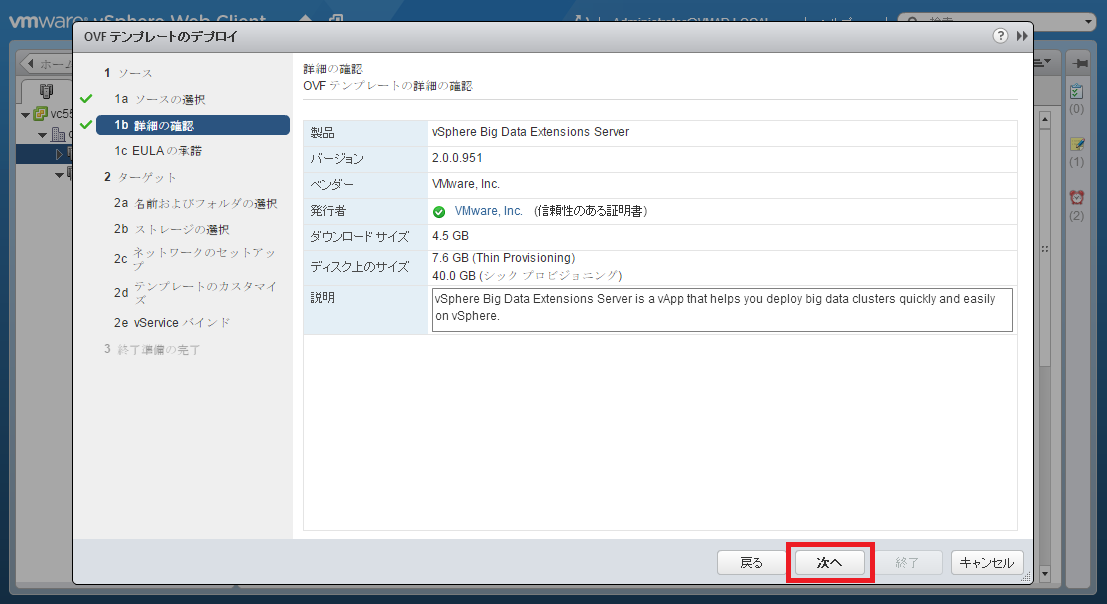
Task: Select step 2c ネットワークのセットアップ
Action: pyautogui.click(x=196, y=259)
